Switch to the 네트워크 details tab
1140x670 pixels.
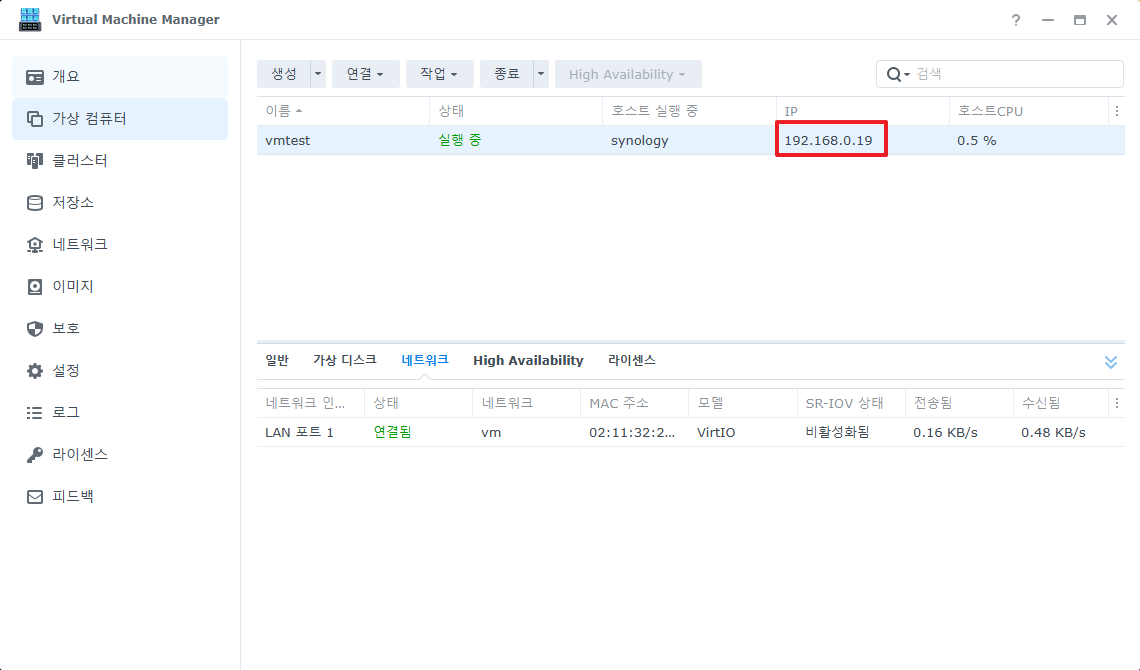tap(425, 360)
